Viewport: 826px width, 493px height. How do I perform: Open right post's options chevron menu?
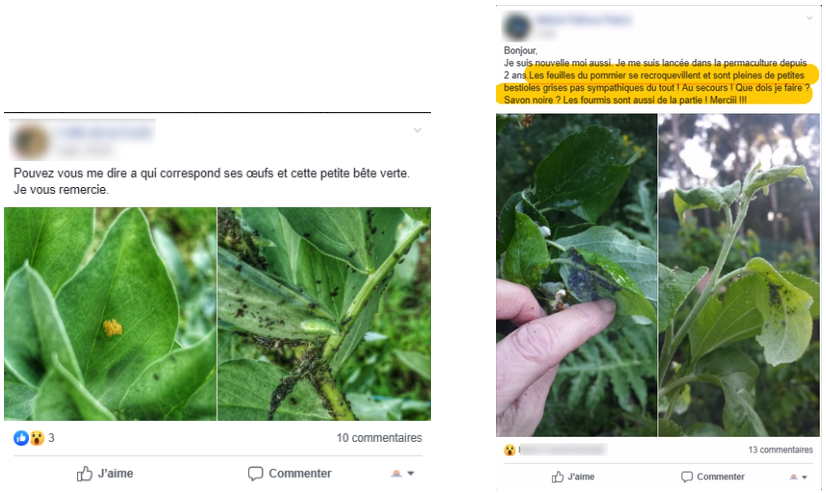click(x=809, y=18)
